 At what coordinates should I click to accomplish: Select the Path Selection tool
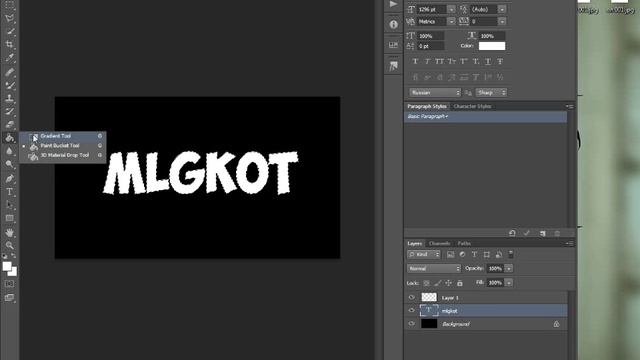[x=9, y=205]
